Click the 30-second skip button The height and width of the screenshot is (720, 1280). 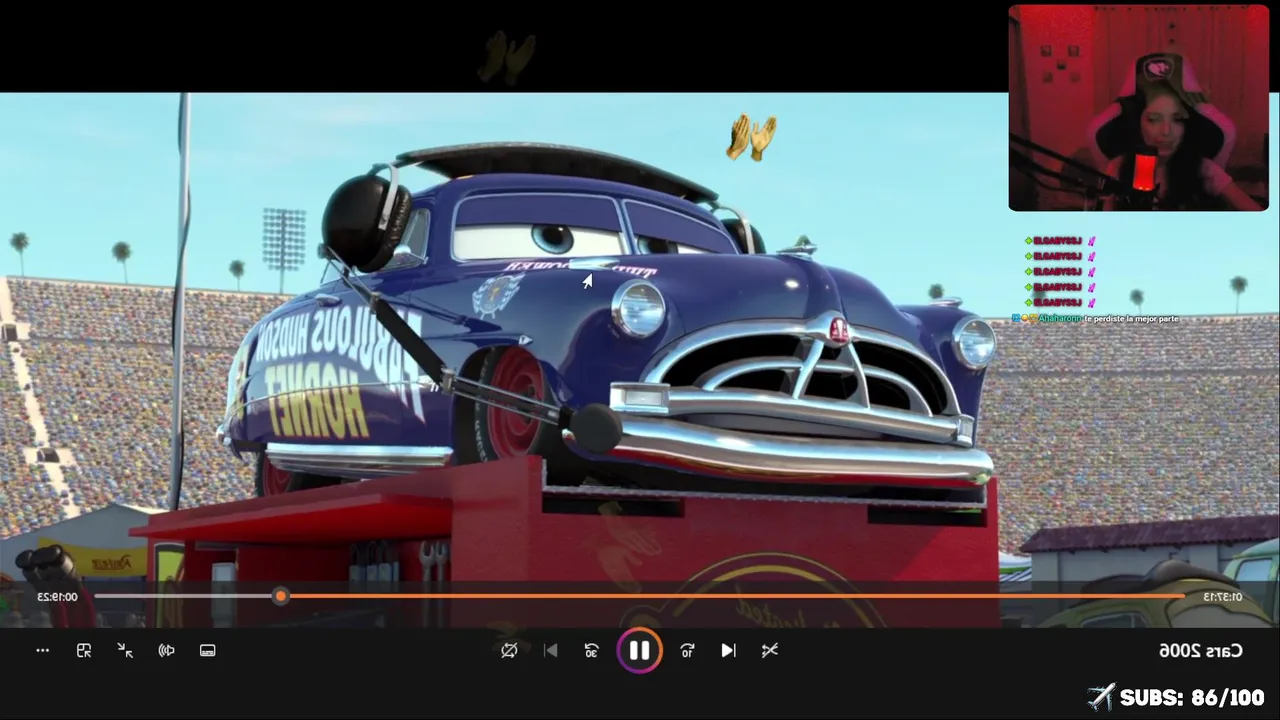point(591,650)
